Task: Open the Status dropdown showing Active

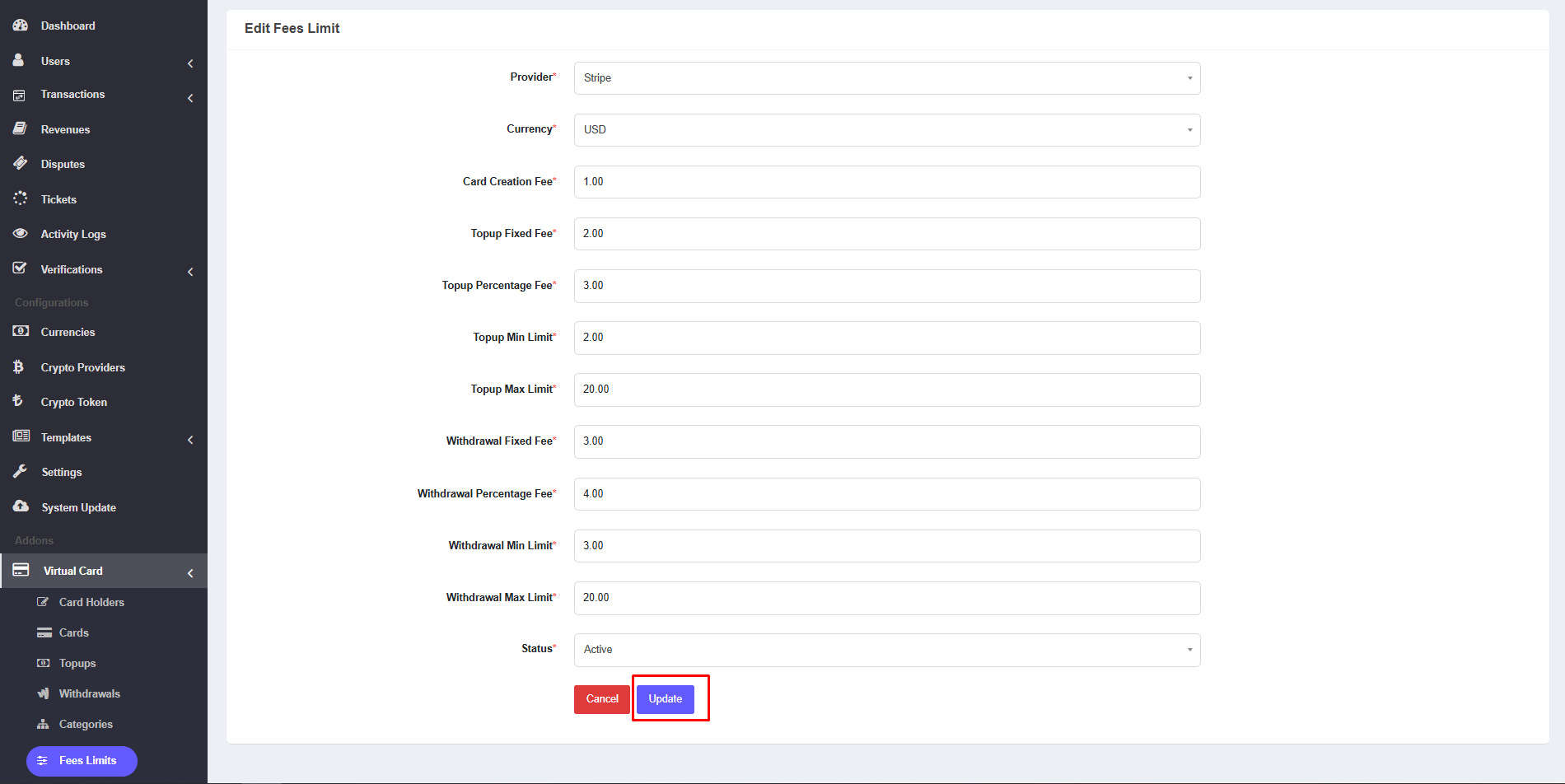Action: (x=886, y=650)
